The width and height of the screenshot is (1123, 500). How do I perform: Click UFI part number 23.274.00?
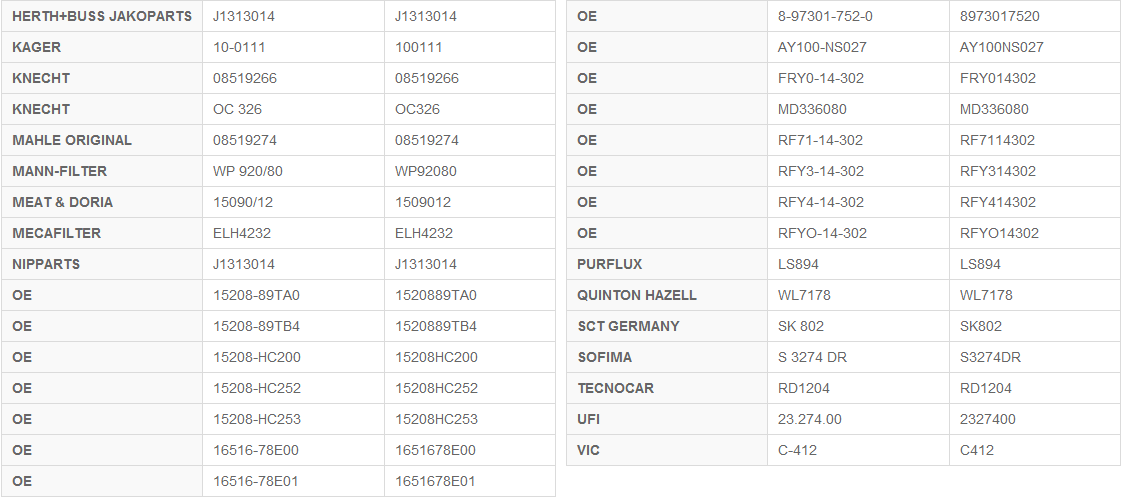coord(810,419)
